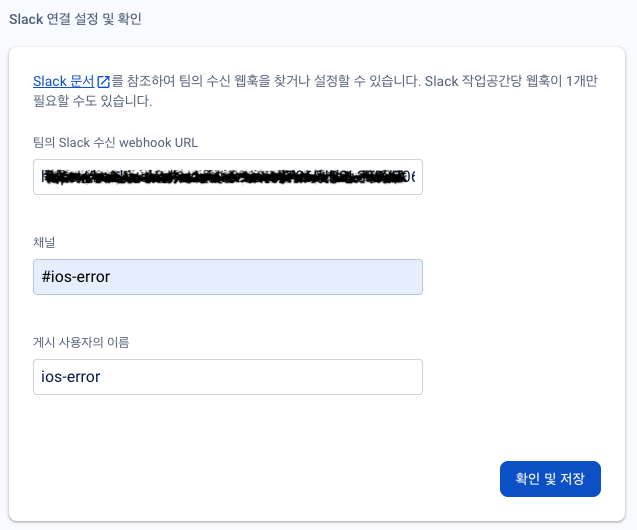Place cursor after ios-error in the username field
637x530 pixels.
(x=102, y=377)
